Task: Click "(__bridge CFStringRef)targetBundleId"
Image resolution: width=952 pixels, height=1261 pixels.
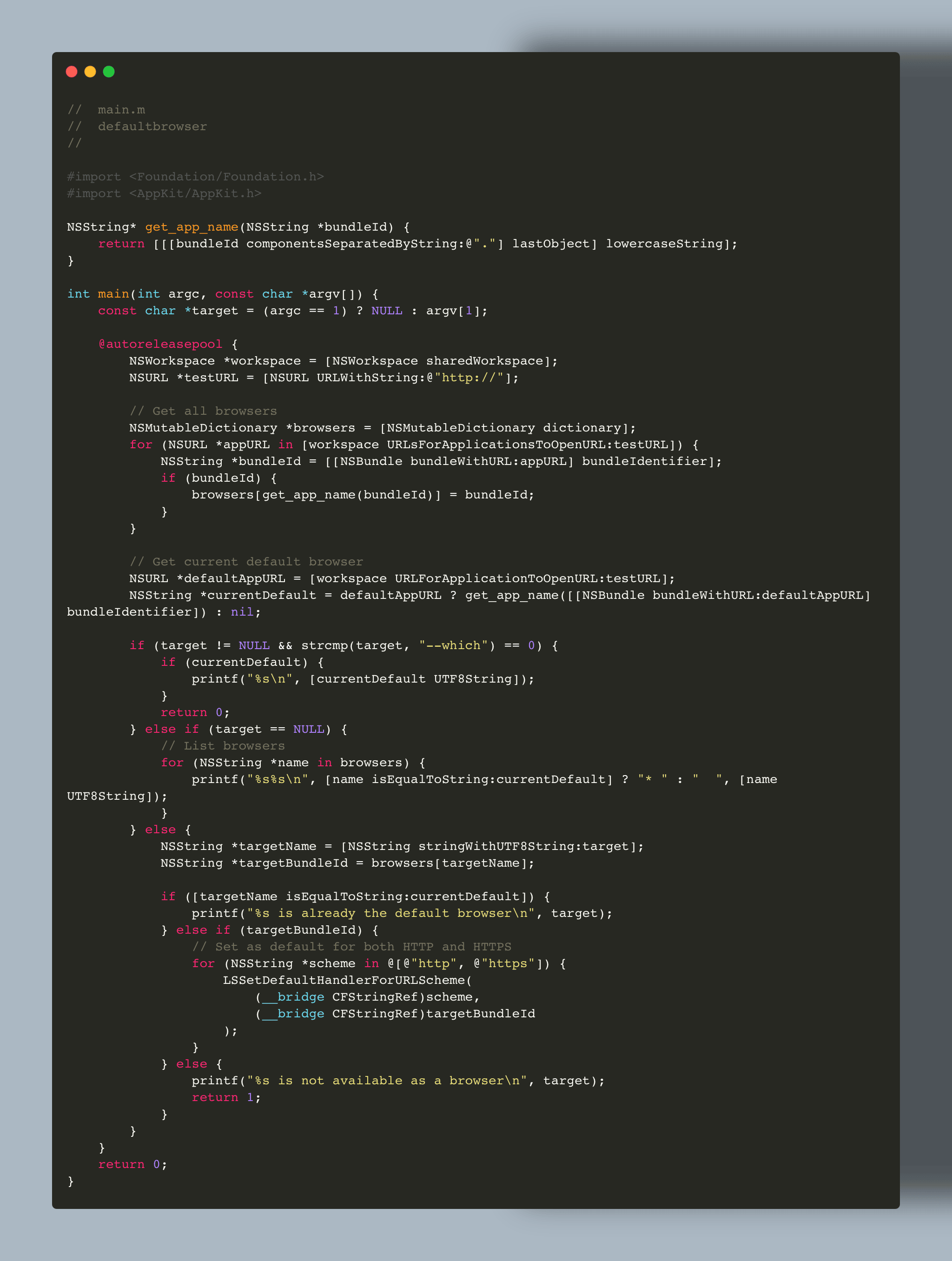Action: [x=395, y=1014]
